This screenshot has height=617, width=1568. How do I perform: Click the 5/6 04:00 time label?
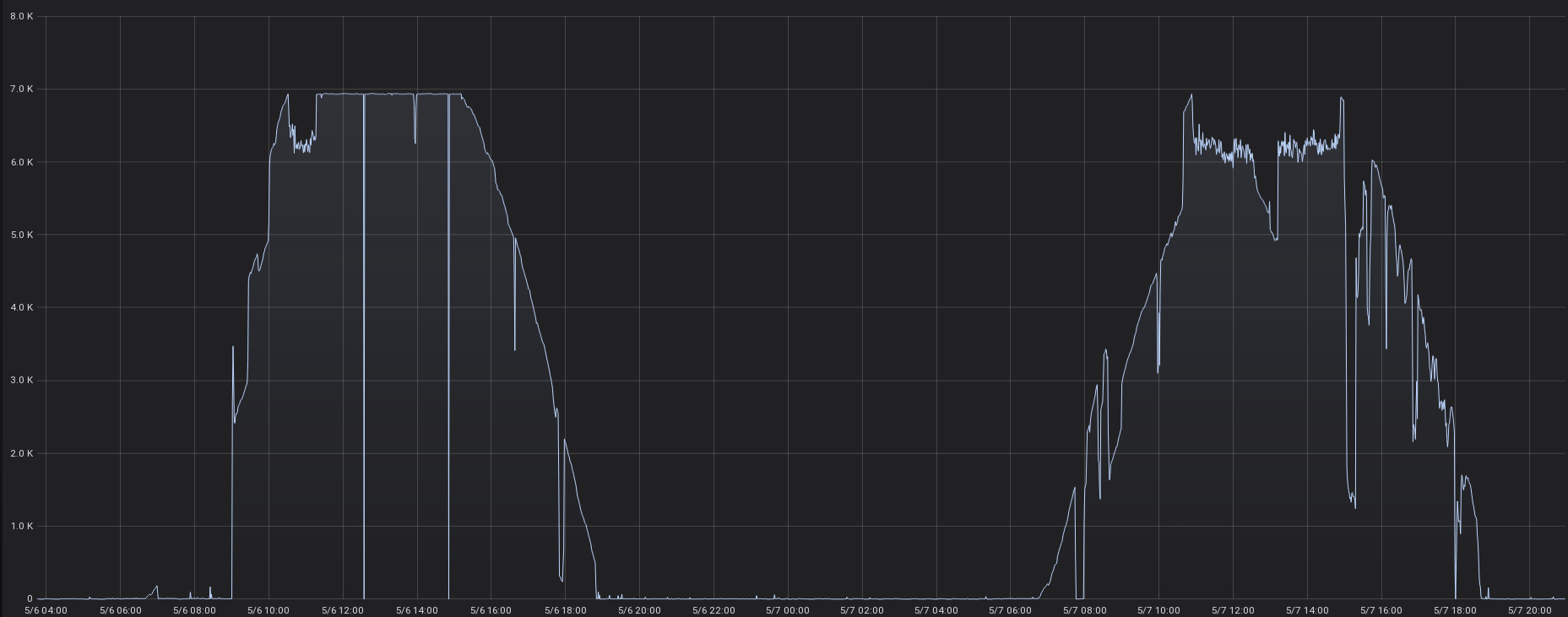coord(46,609)
